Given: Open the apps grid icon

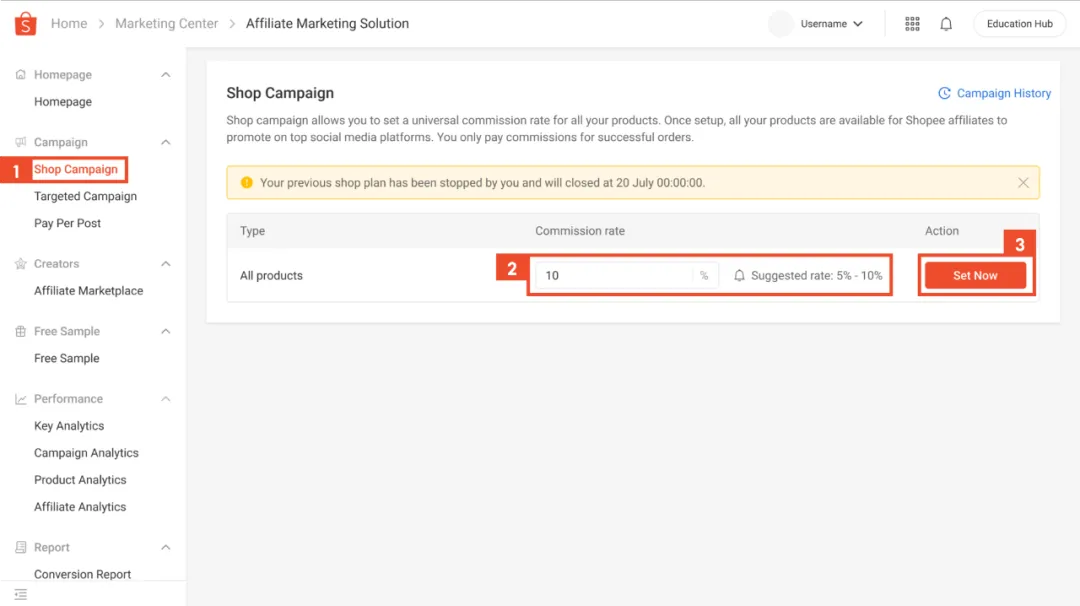Looking at the screenshot, I should (x=912, y=24).
